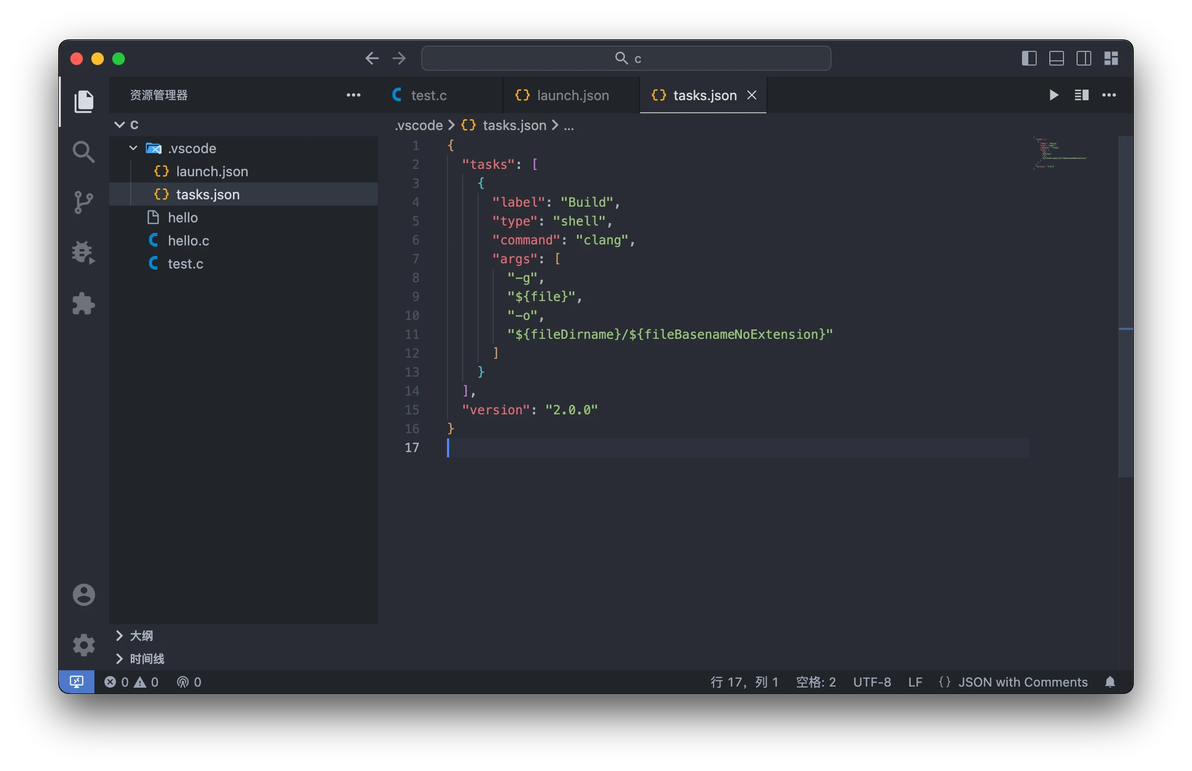Expand the 大纲 outline section

pyautogui.click(x=243, y=636)
